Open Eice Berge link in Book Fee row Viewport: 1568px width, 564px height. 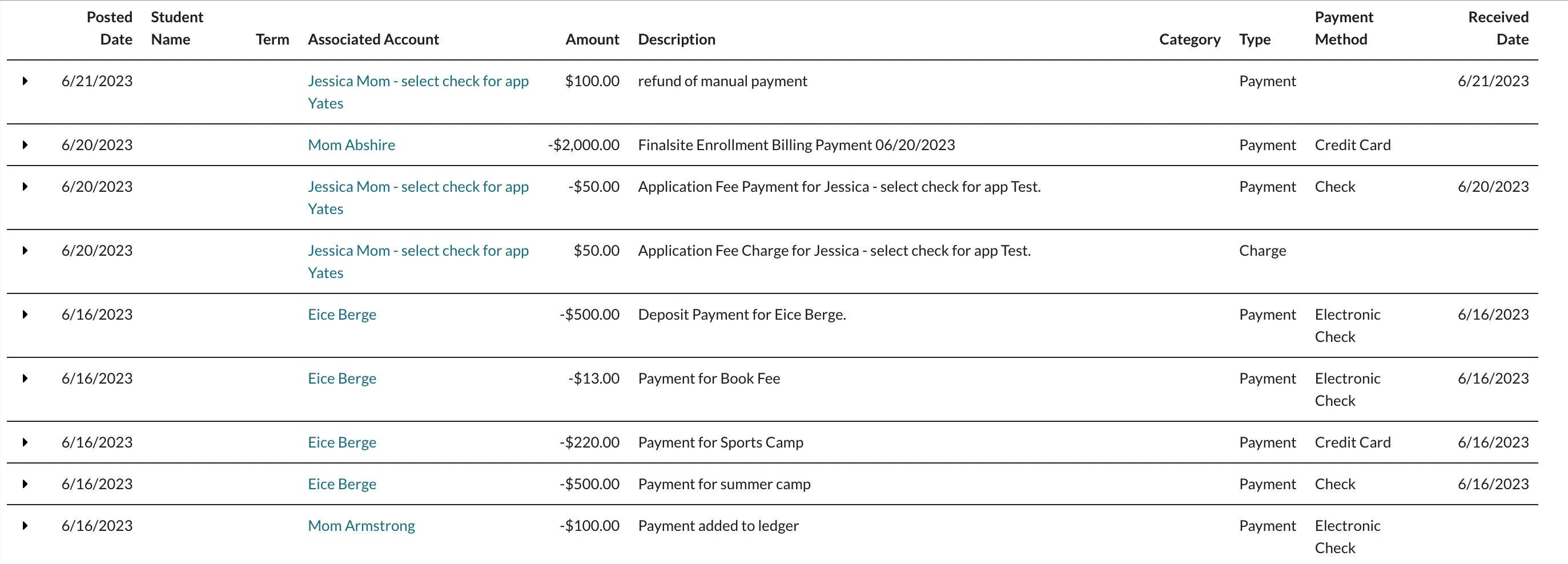click(x=341, y=378)
